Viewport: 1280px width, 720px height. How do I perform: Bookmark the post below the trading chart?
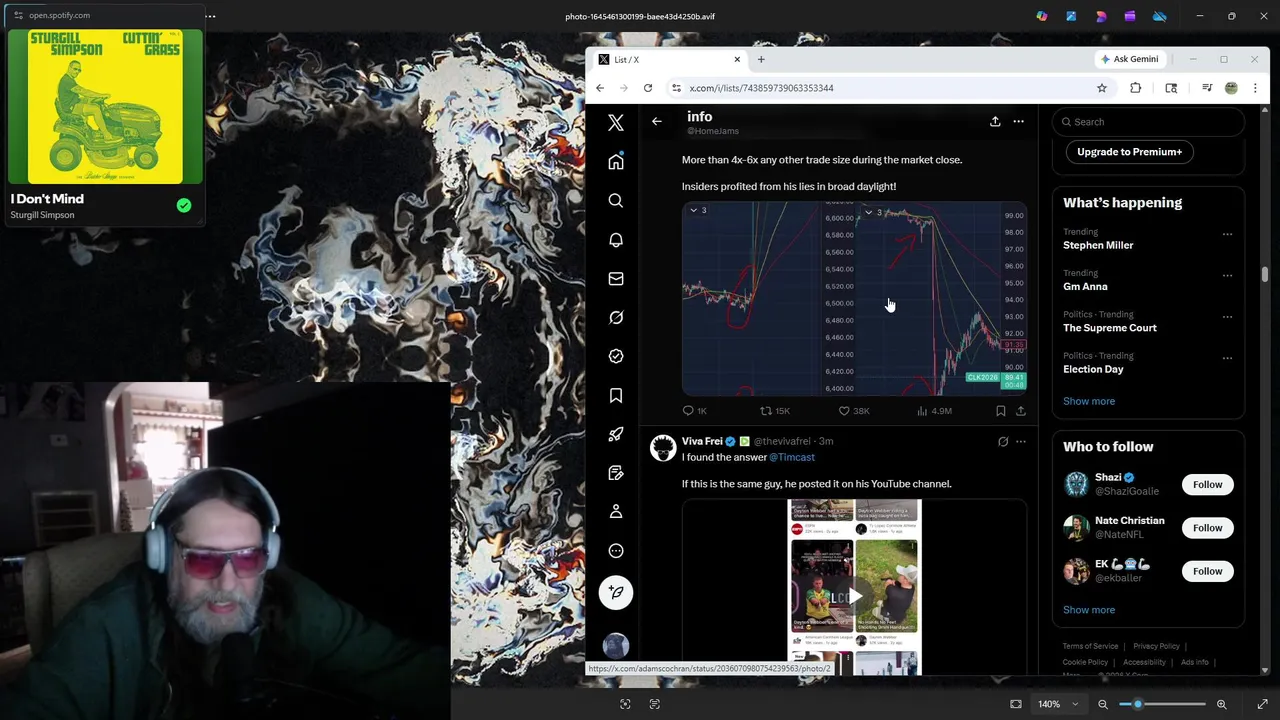pos(1000,411)
